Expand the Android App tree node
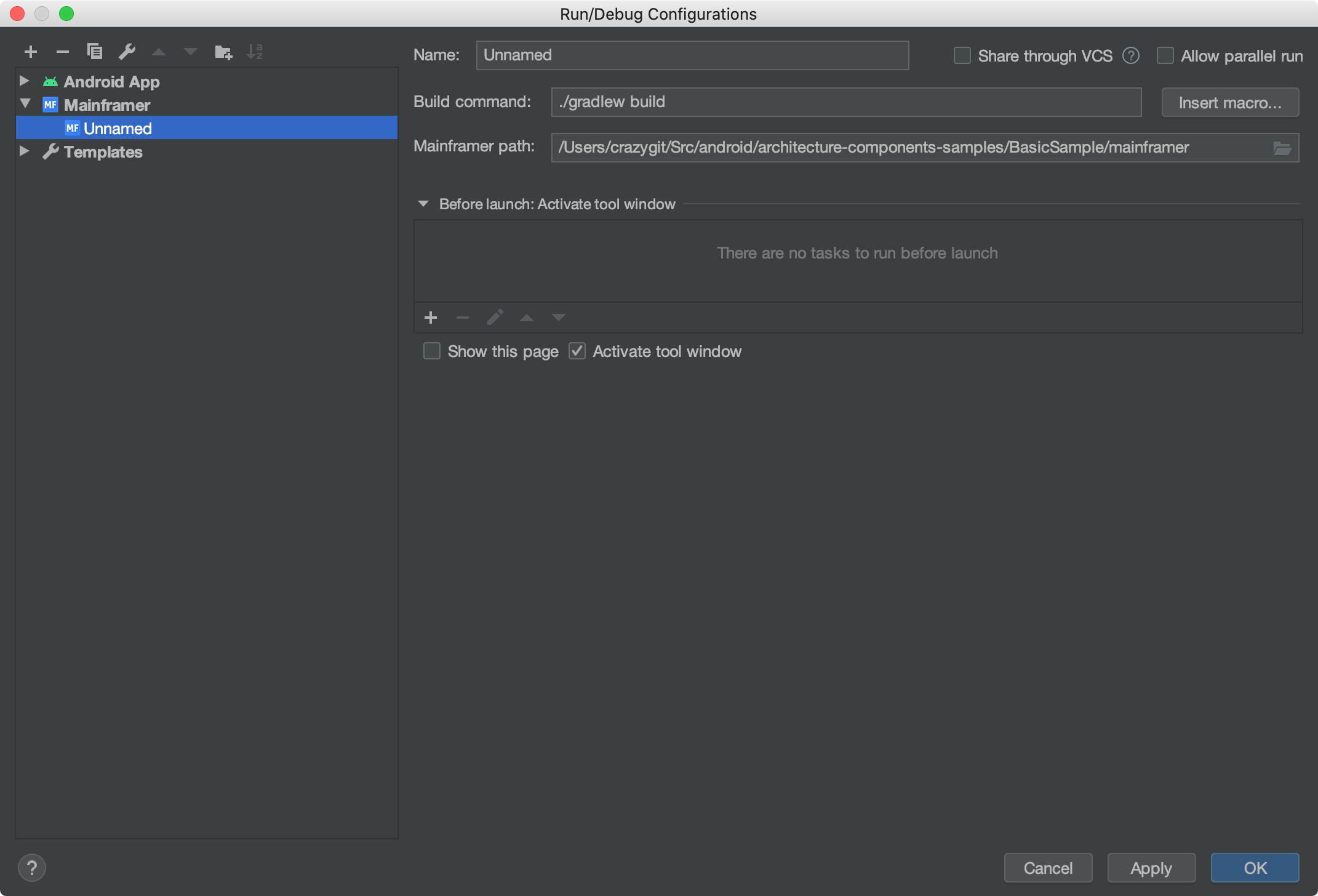The width and height of the screenshot is (1318, 896). click(x=25, y=81)
